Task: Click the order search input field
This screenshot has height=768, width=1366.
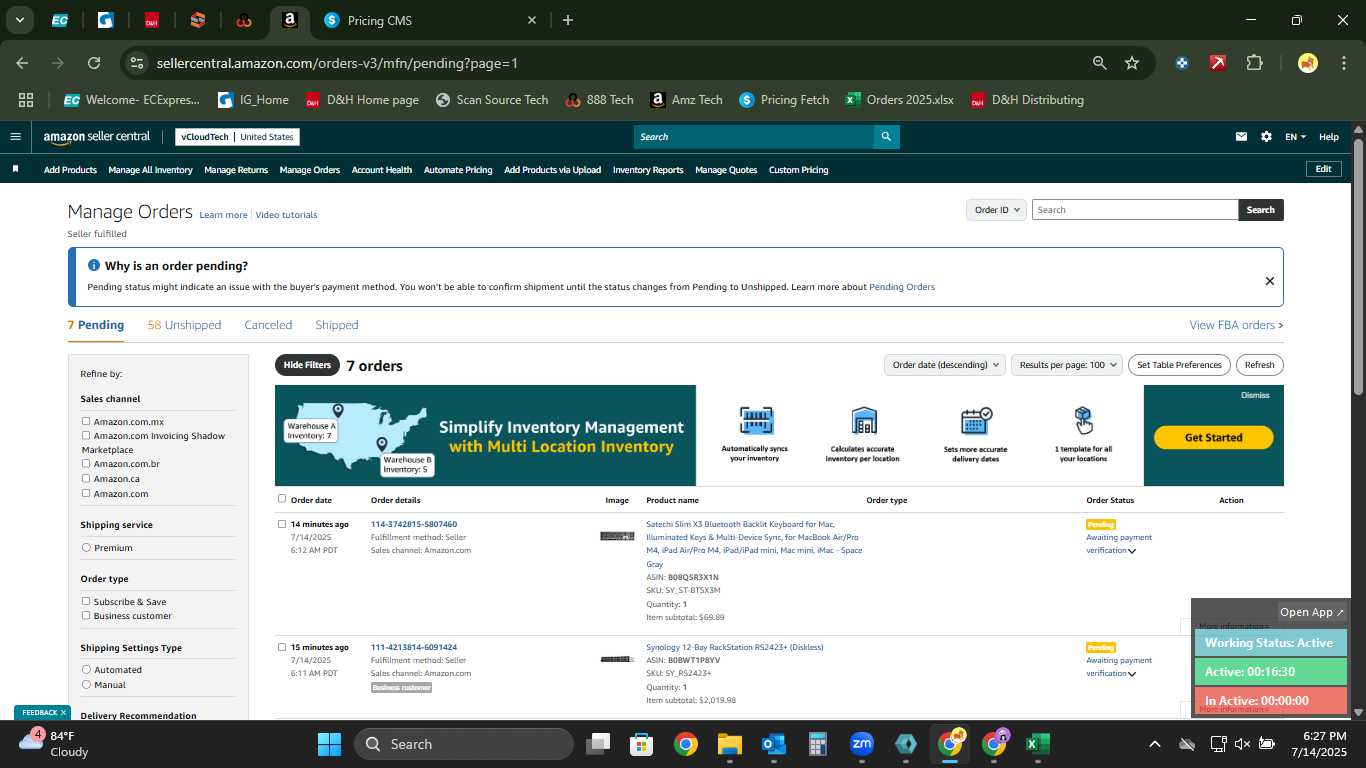Action: click(x=1135, y=210)
